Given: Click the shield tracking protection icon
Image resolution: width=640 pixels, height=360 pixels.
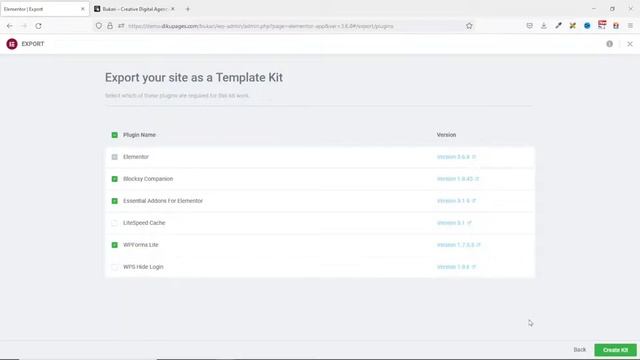Looking at the screenshot, I should 99,26.
